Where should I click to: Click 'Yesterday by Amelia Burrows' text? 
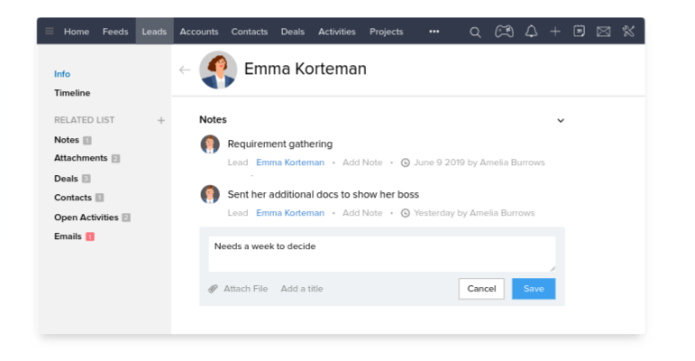coord(474,213)
